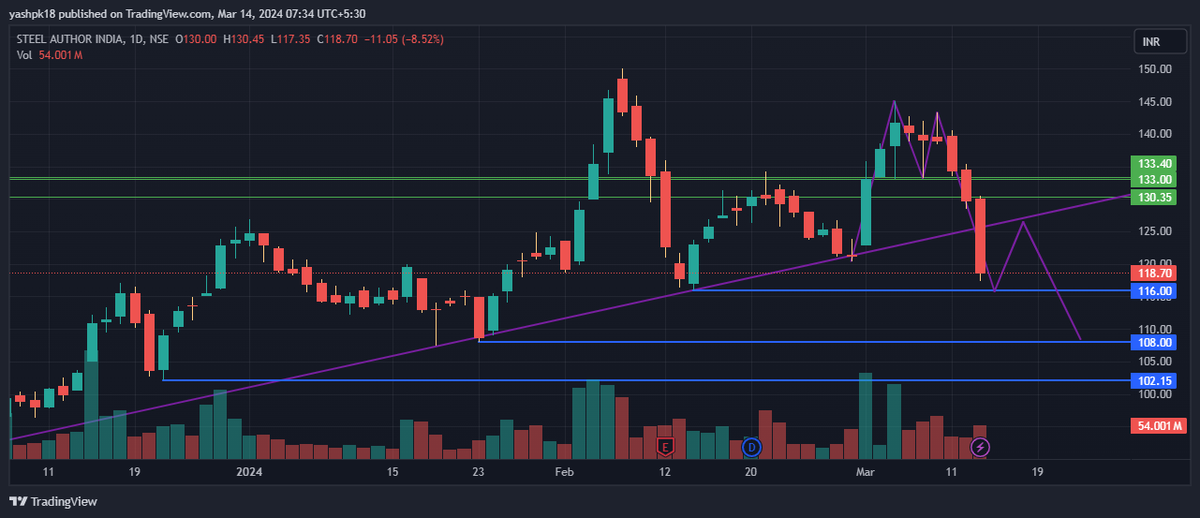Select the blue horizontal line at 116.00

(910, 290)
